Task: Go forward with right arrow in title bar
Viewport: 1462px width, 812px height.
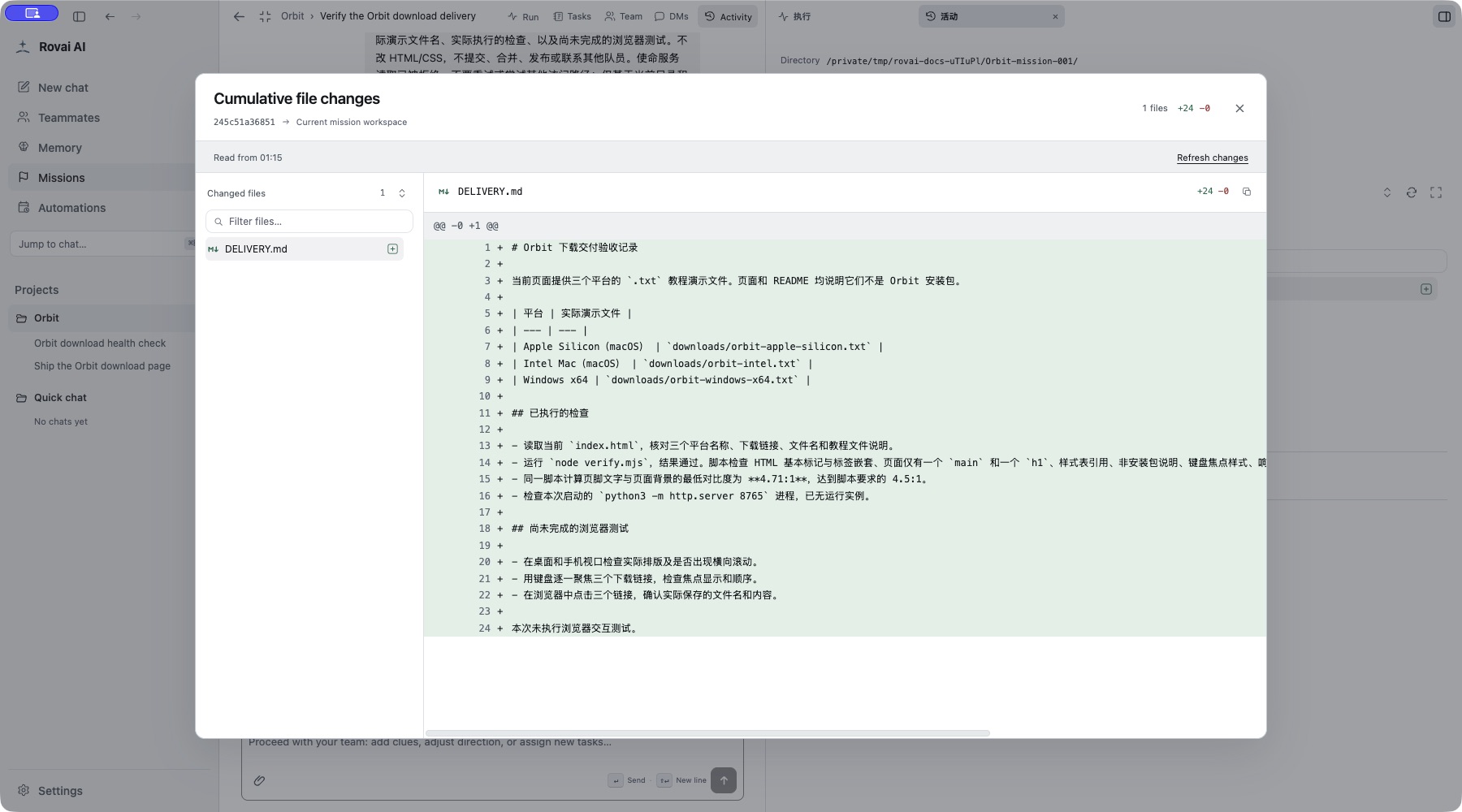Action: pyautogui.click(x=136, y=16)
